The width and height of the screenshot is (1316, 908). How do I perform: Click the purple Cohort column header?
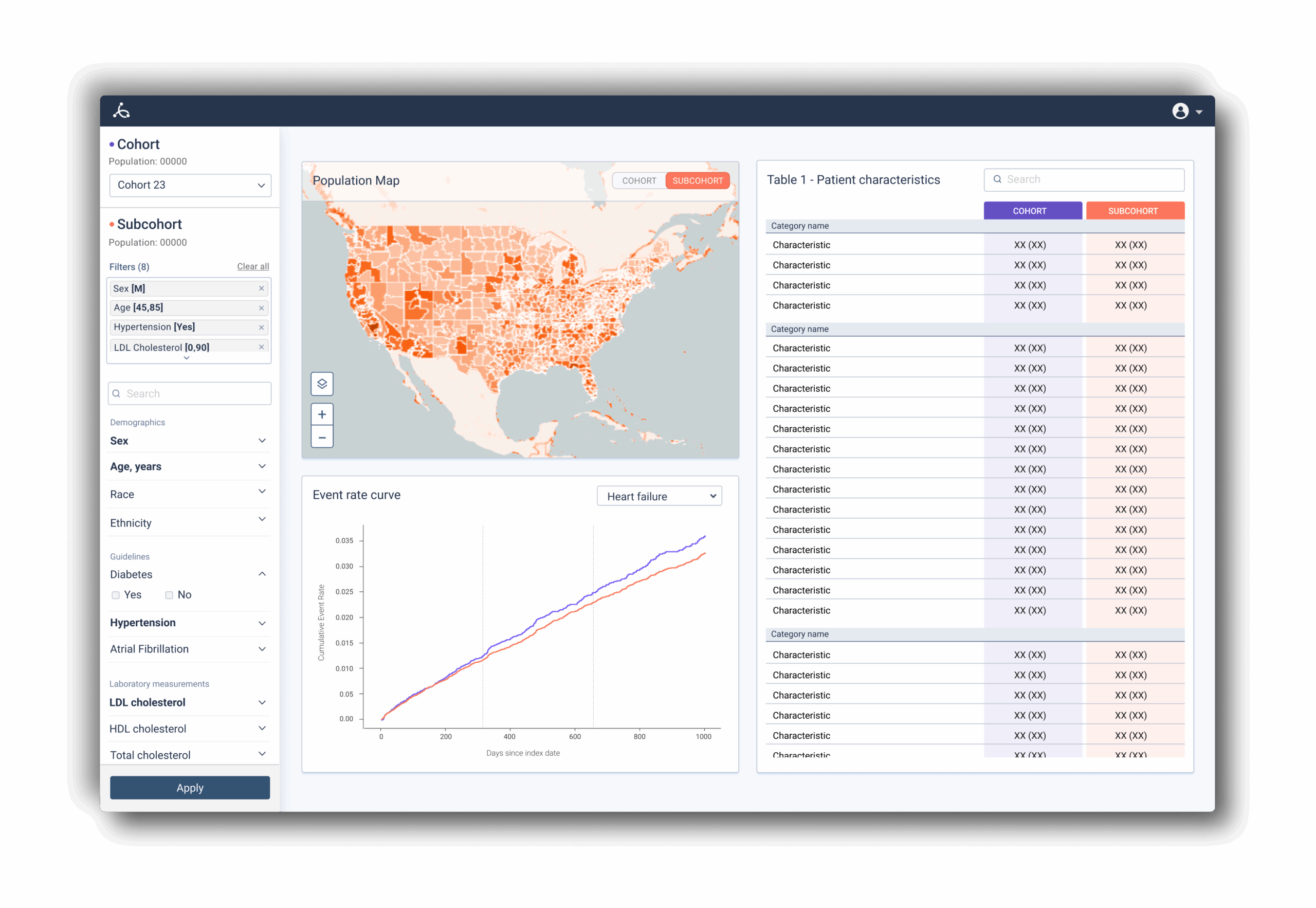1032,211
